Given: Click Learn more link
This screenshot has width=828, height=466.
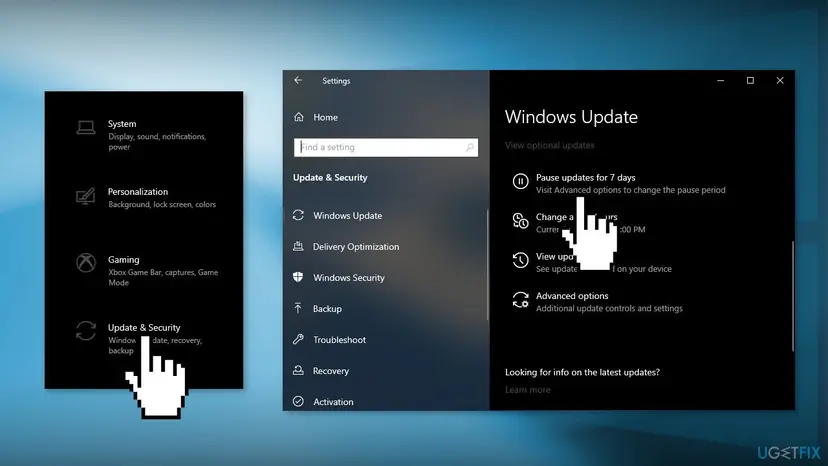Looking at the screenshot, I should coord(528,390).
